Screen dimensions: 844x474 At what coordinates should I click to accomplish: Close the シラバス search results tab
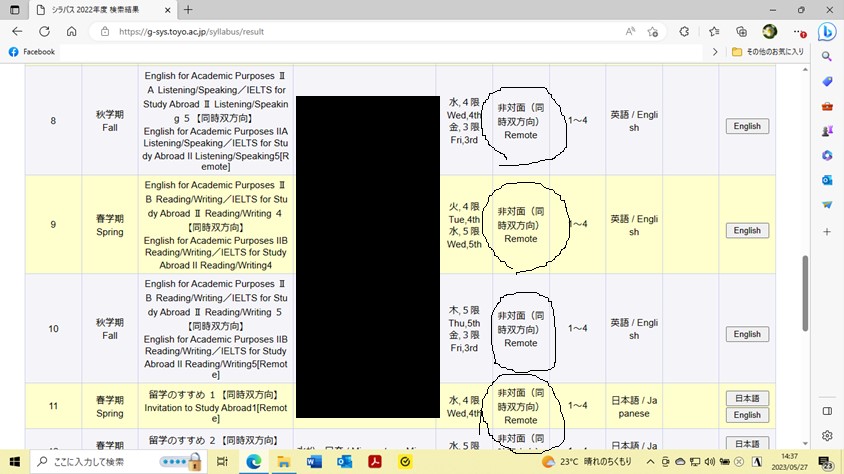[167, 10]
